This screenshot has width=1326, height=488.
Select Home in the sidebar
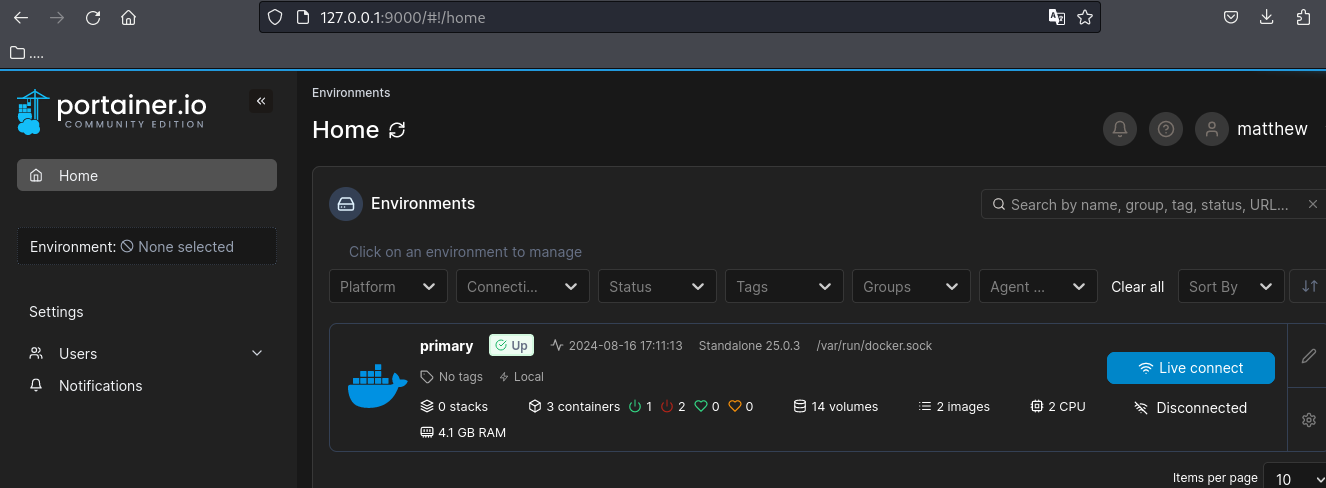tap(147, 175)
